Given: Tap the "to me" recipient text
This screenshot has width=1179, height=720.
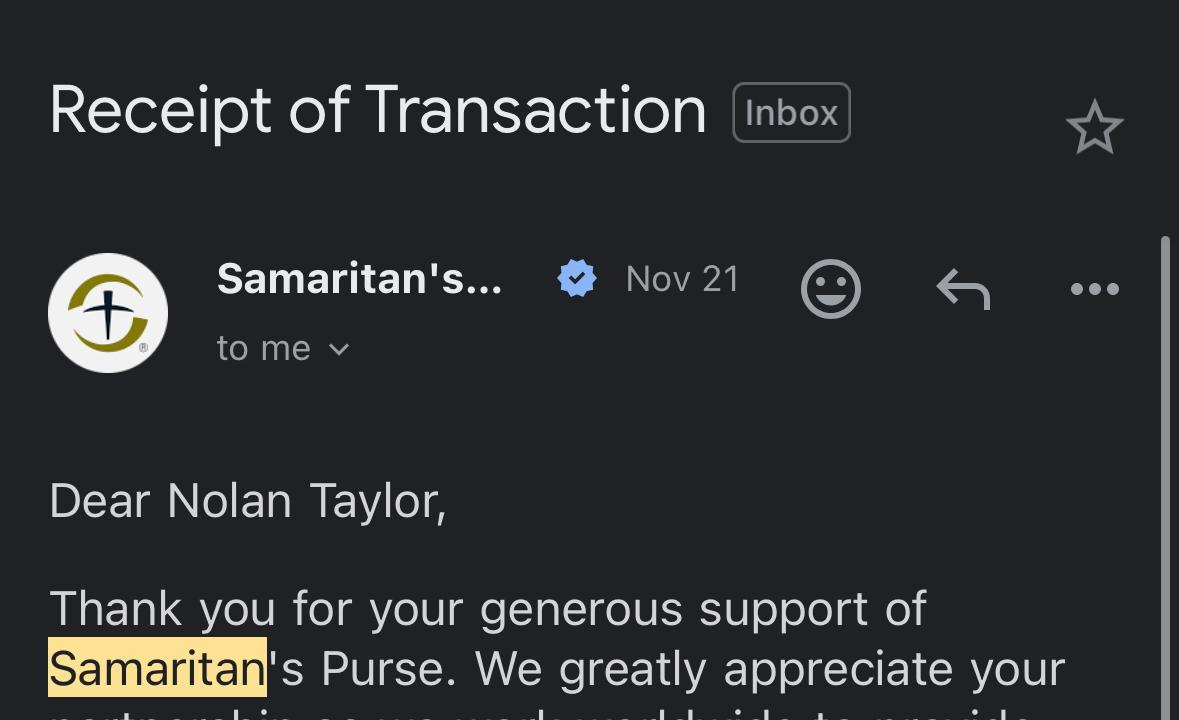Looking at the screenshot, I should tap(264, 348).
